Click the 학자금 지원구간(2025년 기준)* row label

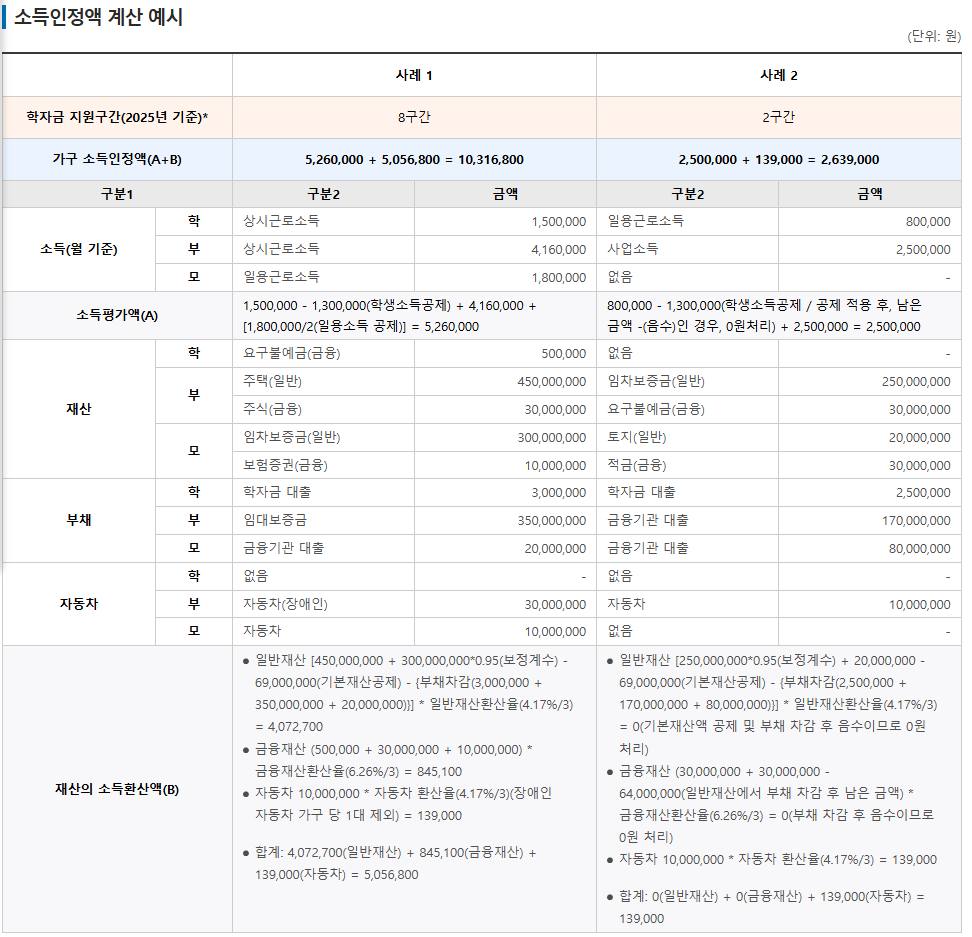117,117
